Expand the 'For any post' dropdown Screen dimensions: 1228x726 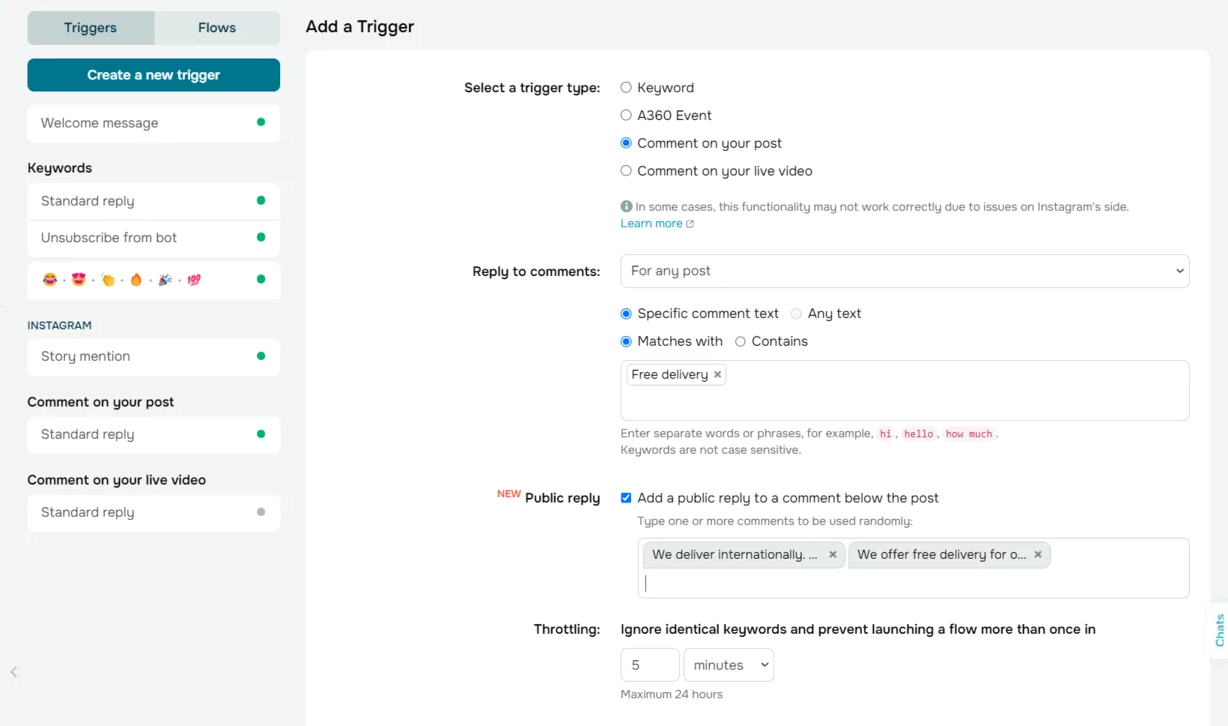coord(904,271)
